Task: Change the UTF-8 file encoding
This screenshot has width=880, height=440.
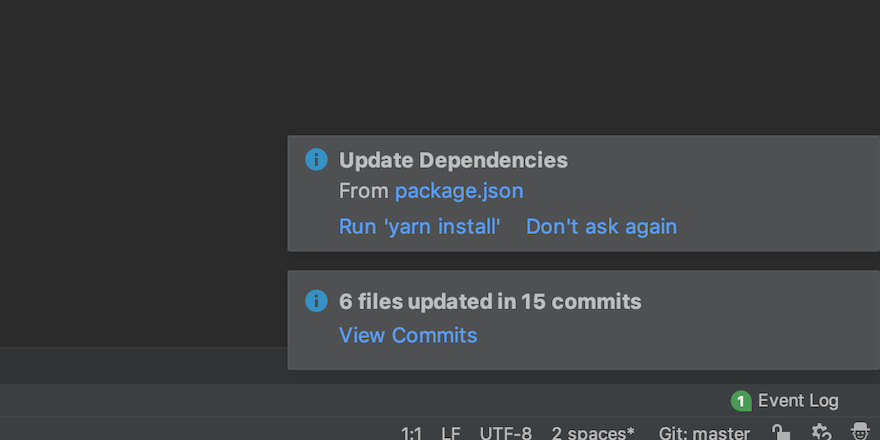Action: pos(505,433)
